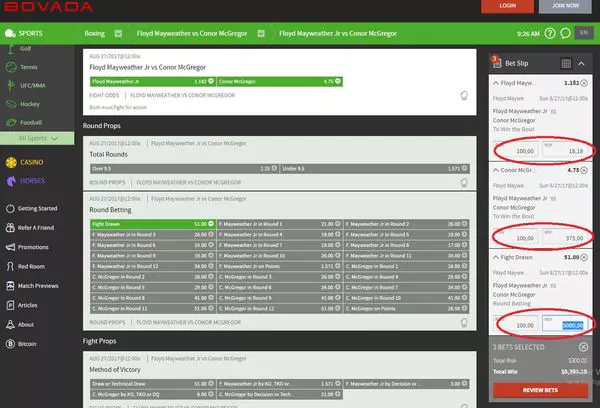Click the Bet Slip ticket icon
Image resolution: width=600 pixels, height=408 pixels.
point(497,62)
